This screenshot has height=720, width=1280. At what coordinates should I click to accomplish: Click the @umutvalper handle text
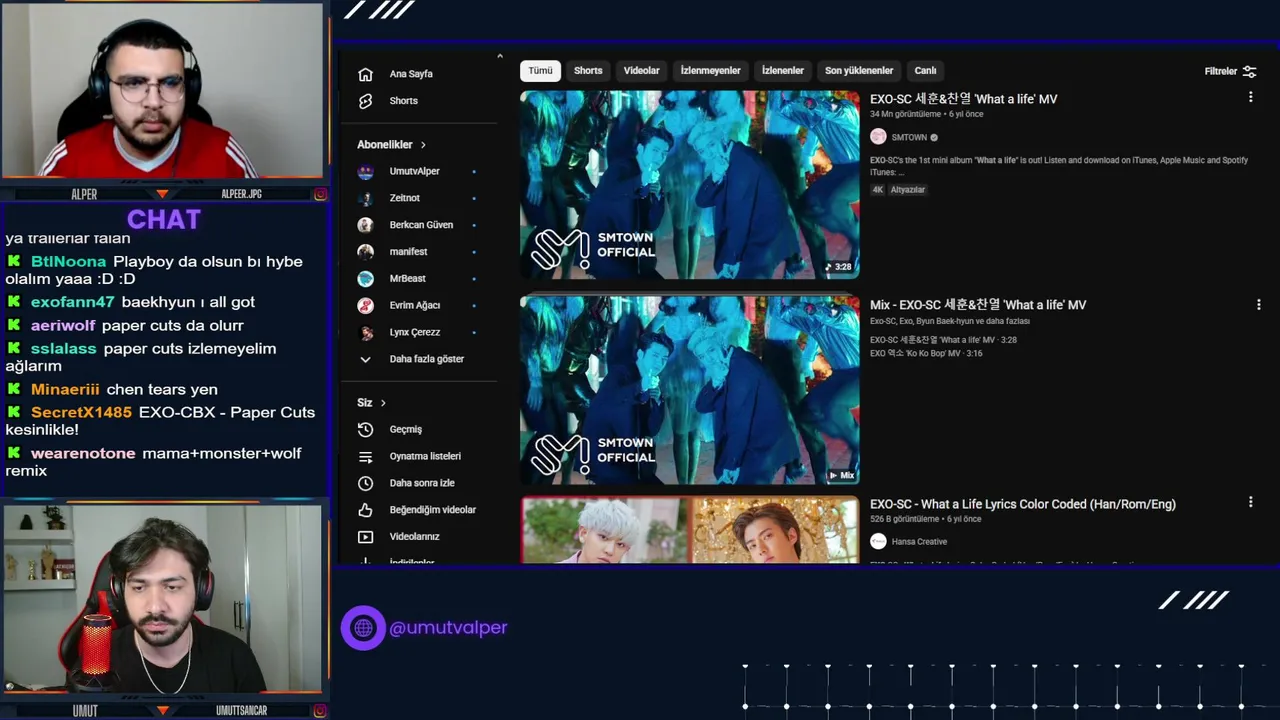[448, 628]
